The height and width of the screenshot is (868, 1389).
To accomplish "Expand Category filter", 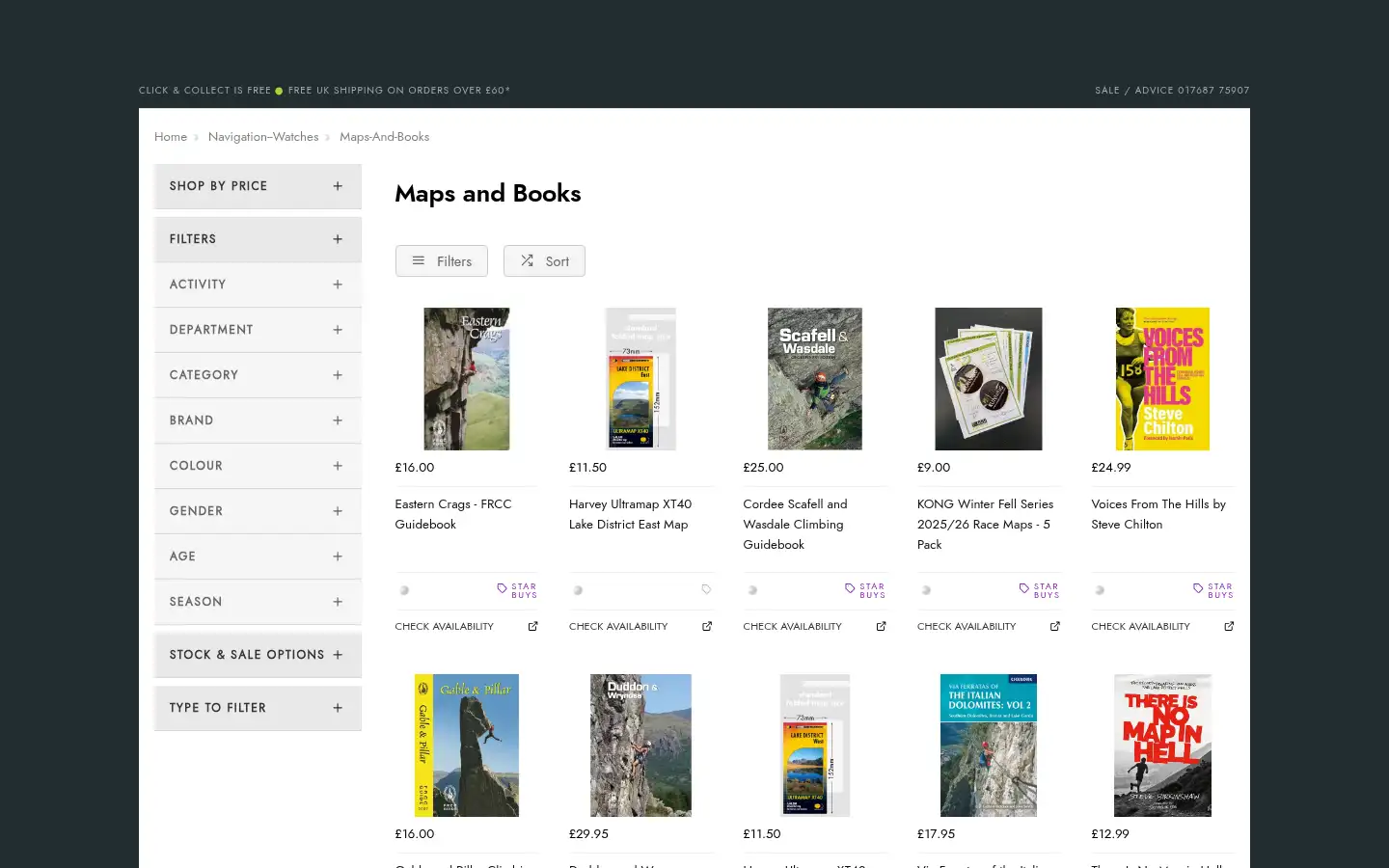I will coord(258,375).
